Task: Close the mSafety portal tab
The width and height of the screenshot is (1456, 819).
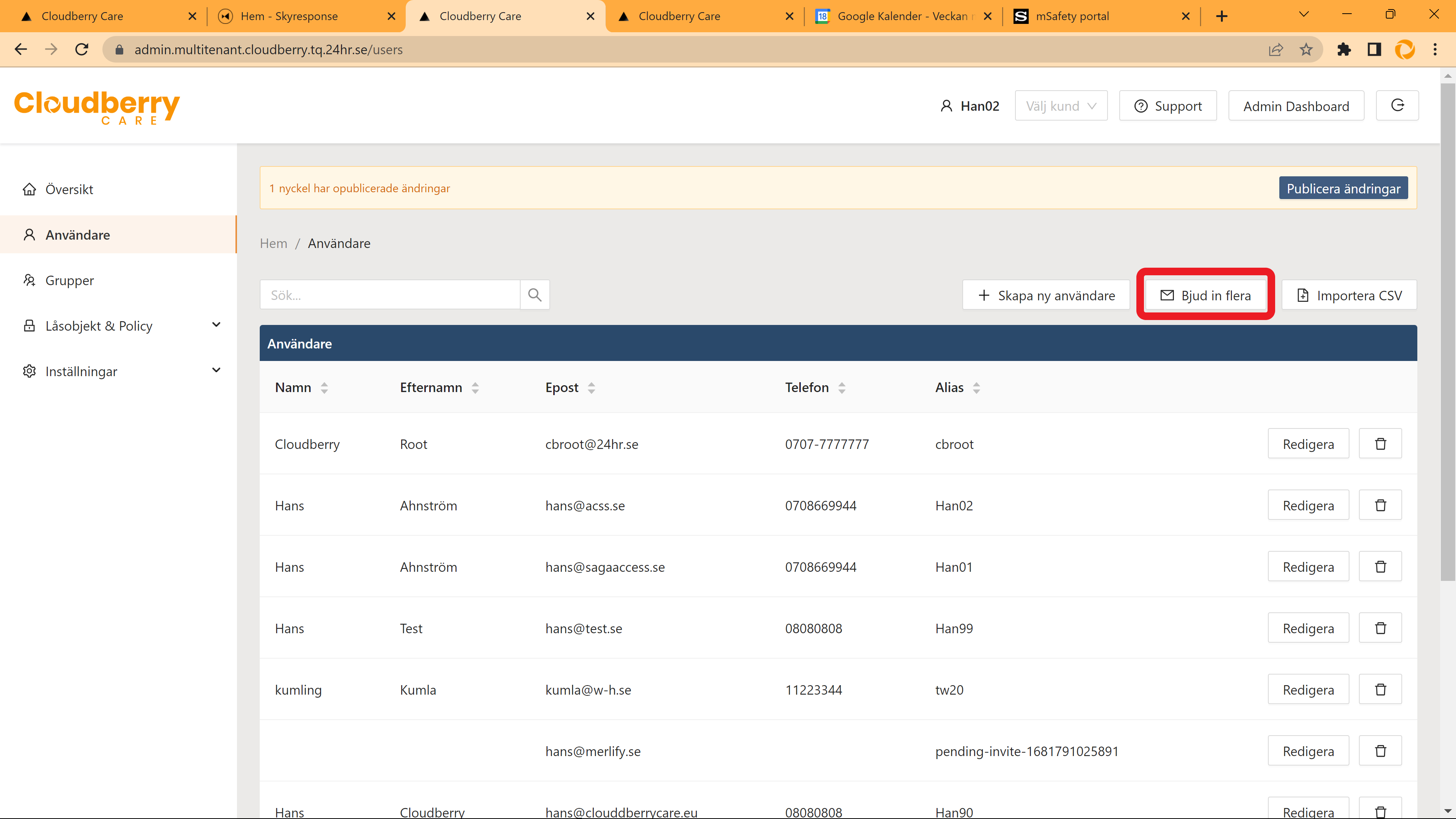Action: 1186,16
